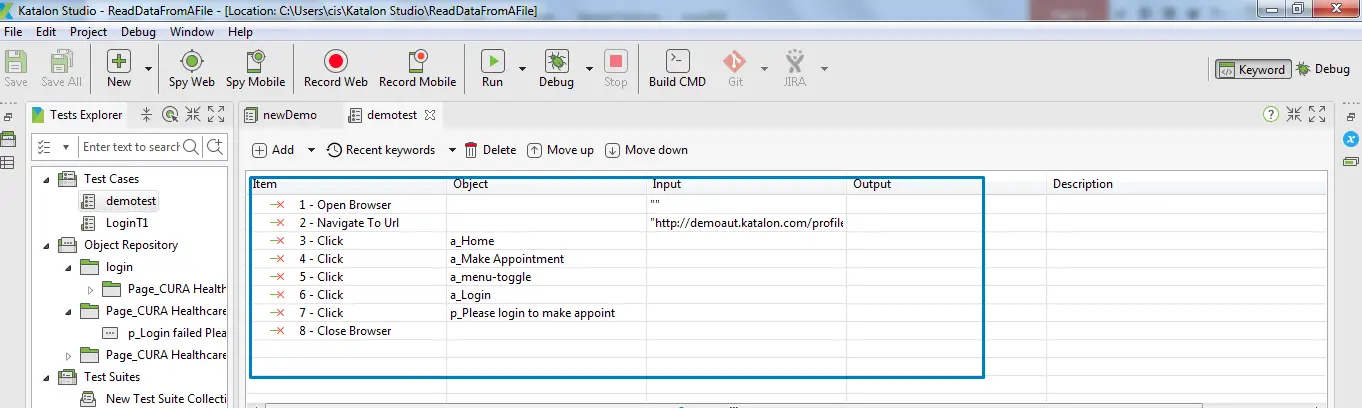Image resolution: width=1362 pixels, height=408 pixels.
Task: Launch the Spy Mobile tool
Action: click(255, 69)
